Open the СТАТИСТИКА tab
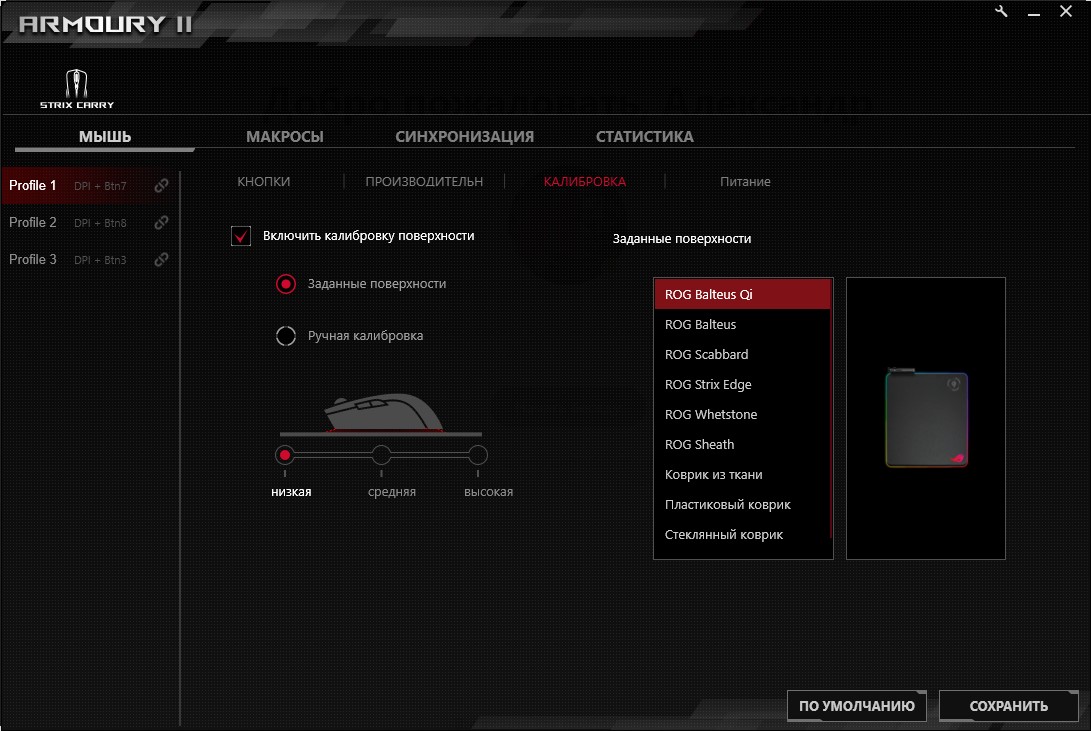The width and height of the screenshot is (1091, 731). pos(645,137)
